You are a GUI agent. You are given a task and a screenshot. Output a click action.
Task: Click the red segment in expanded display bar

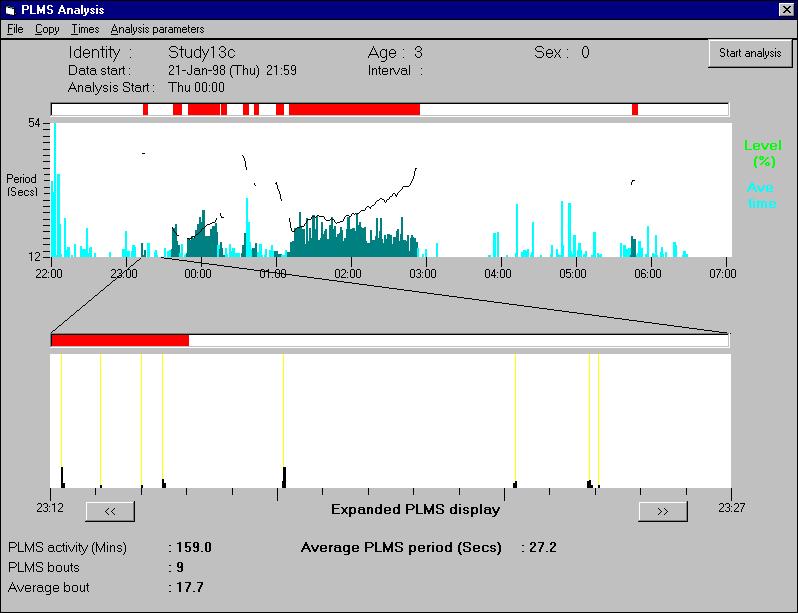click(x=120, y=341)
